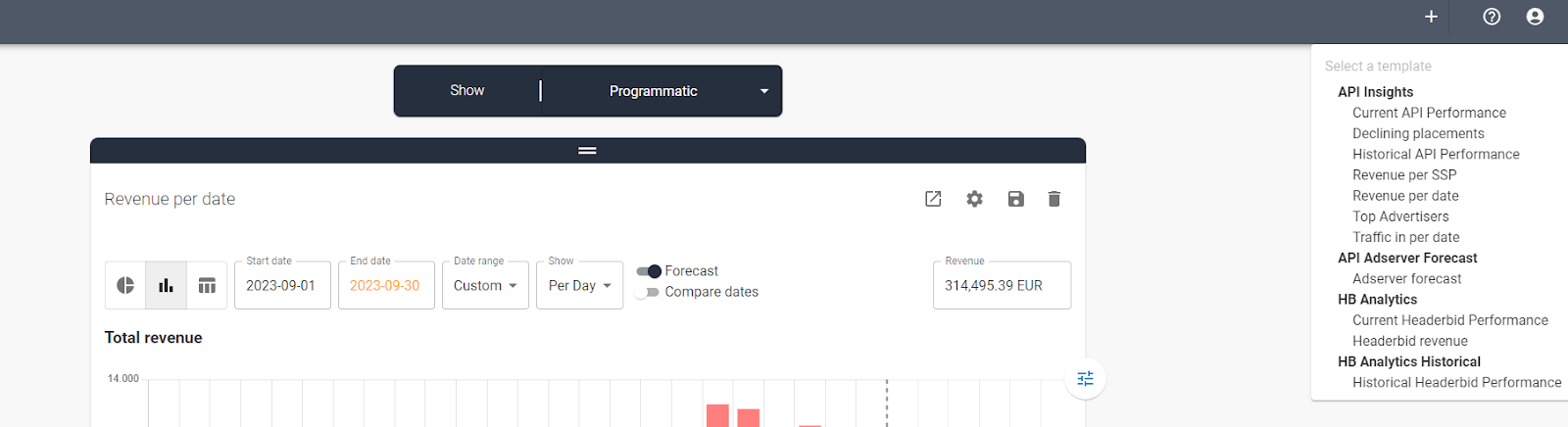Screen dimensions: 1568x427
Task: Open chart in new window icon
Action: click(933, 199)
